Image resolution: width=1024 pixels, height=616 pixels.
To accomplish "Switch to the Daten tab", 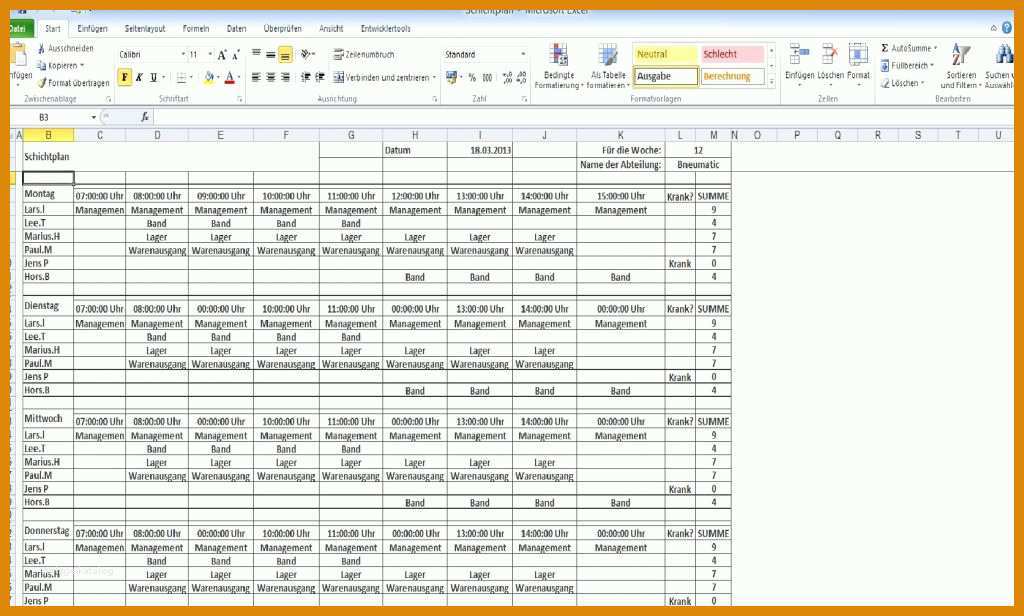I will pos(236,29).
